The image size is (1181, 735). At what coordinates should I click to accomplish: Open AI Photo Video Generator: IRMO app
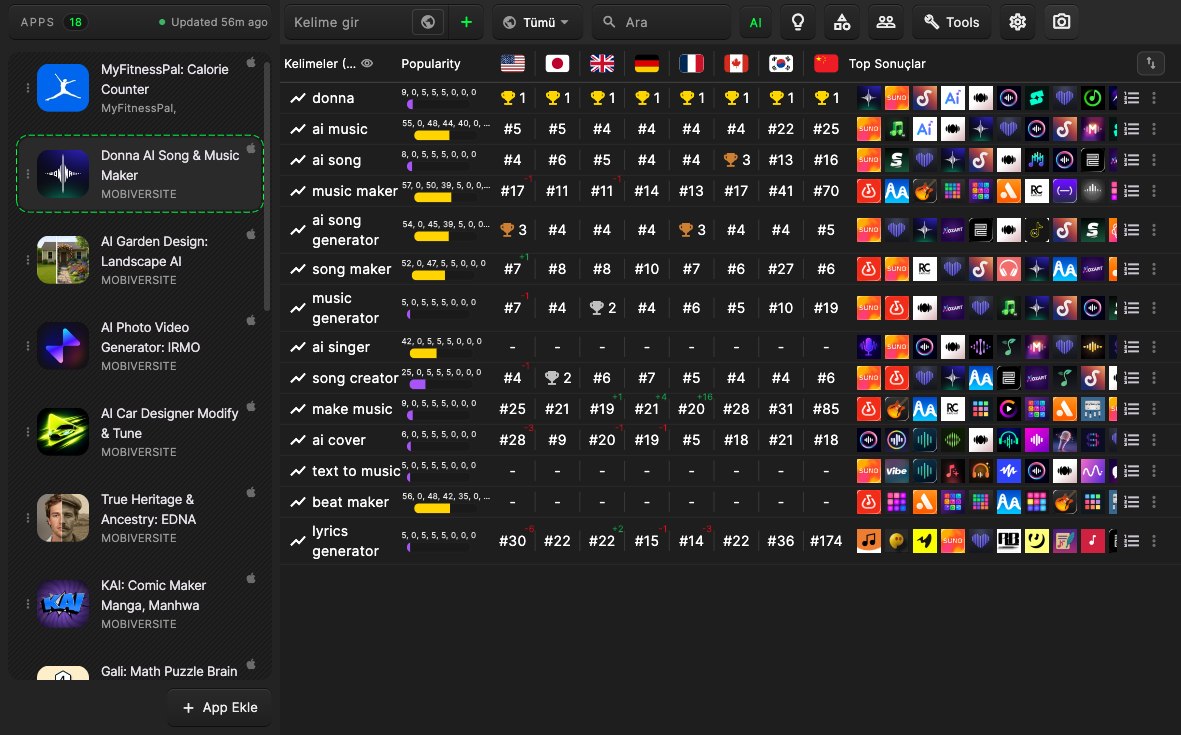140,346
